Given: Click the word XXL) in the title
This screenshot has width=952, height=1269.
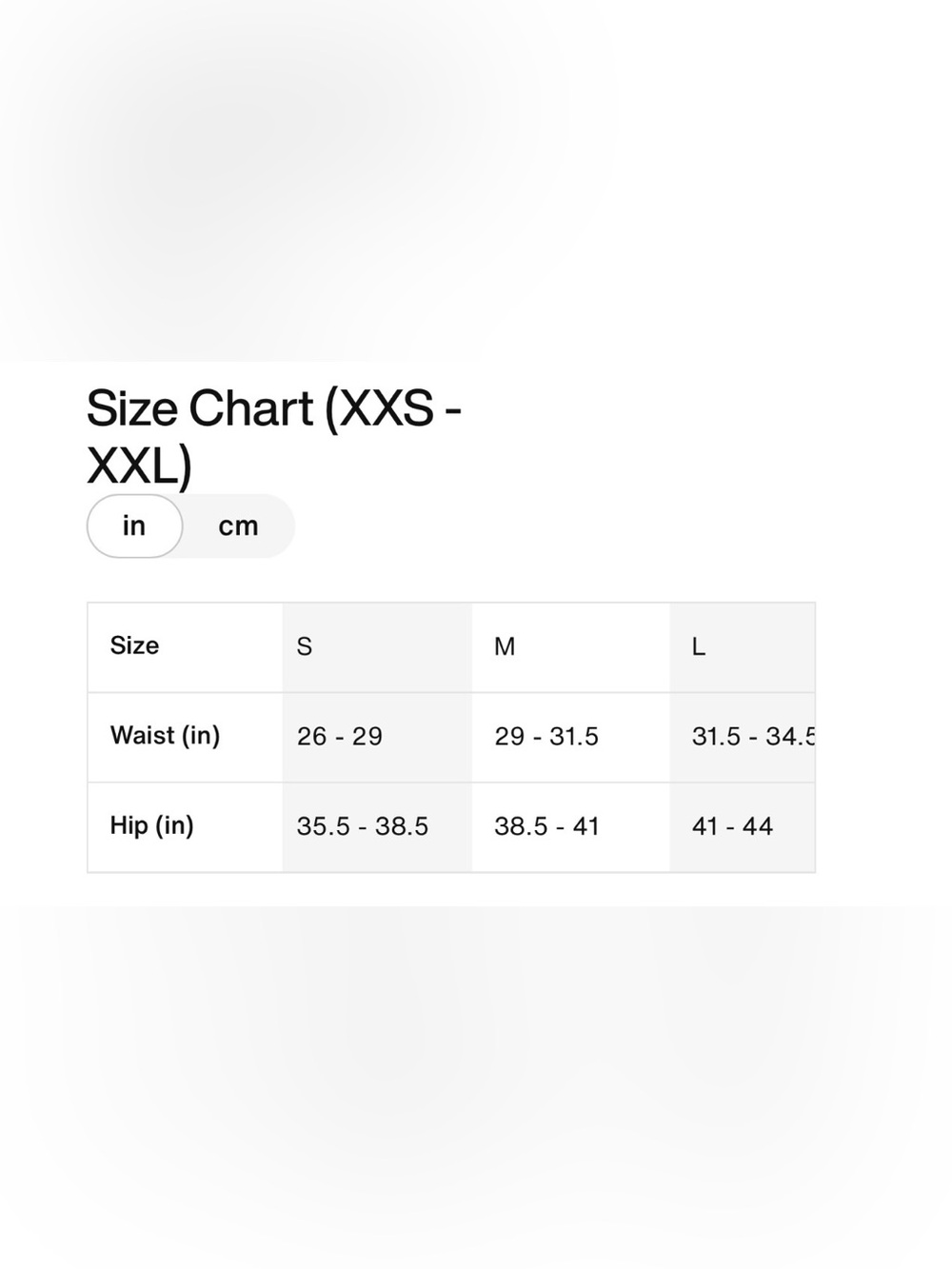Looking at the screenshot, I should click(139, 466).
